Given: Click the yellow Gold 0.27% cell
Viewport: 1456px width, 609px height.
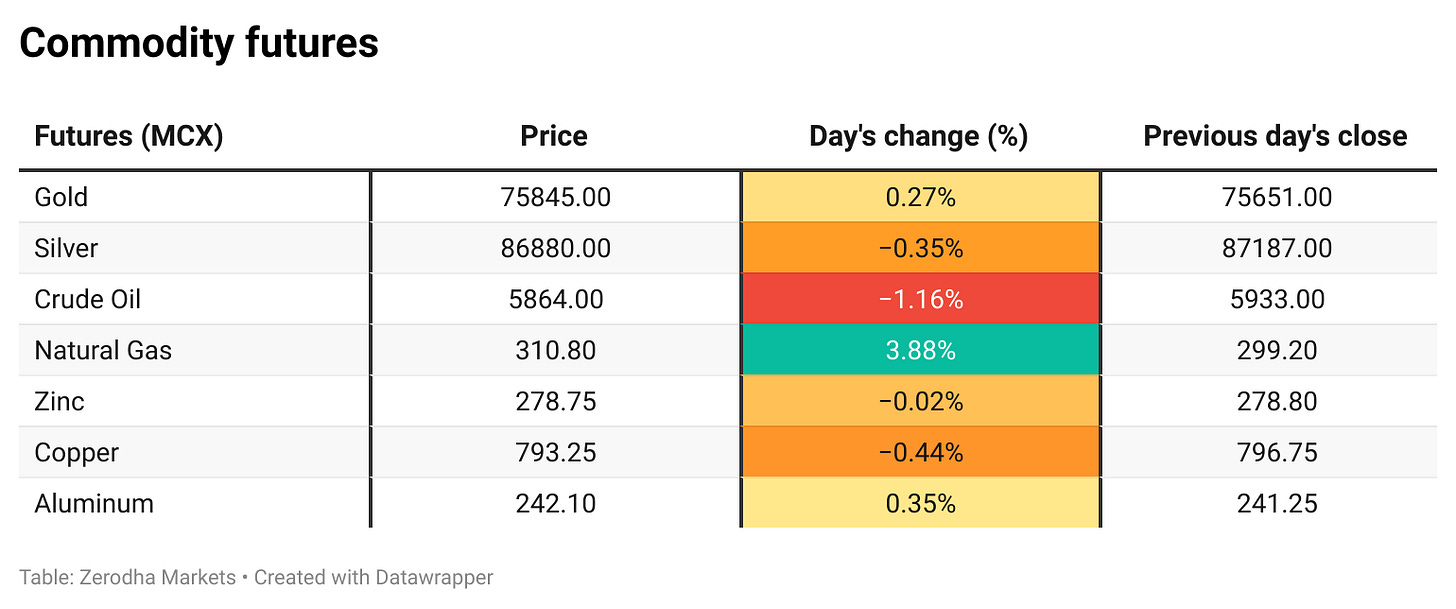Looking at the screenshot, I should (920, 197).
